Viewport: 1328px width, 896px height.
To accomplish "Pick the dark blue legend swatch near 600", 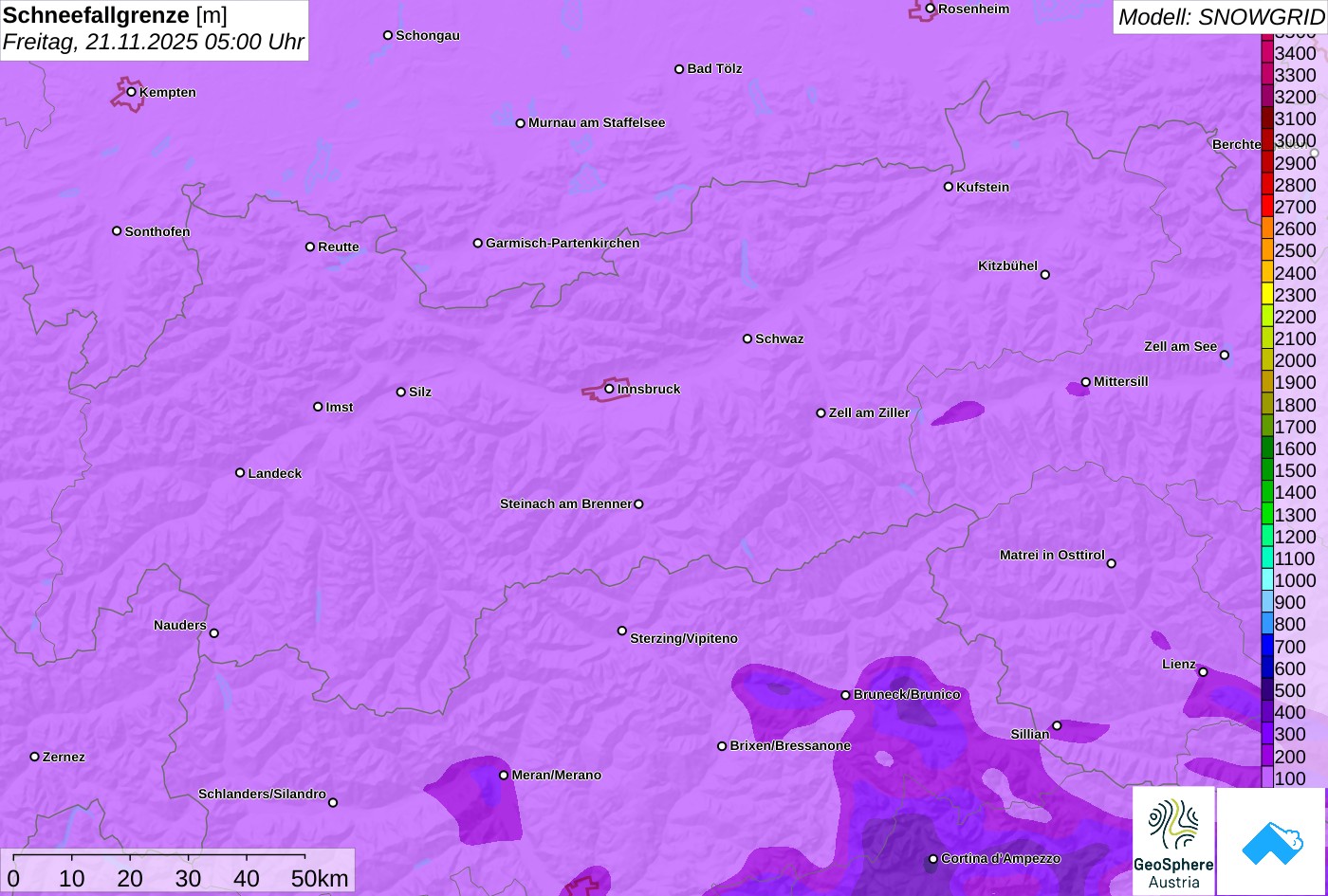I will [x=1267, y=667].
